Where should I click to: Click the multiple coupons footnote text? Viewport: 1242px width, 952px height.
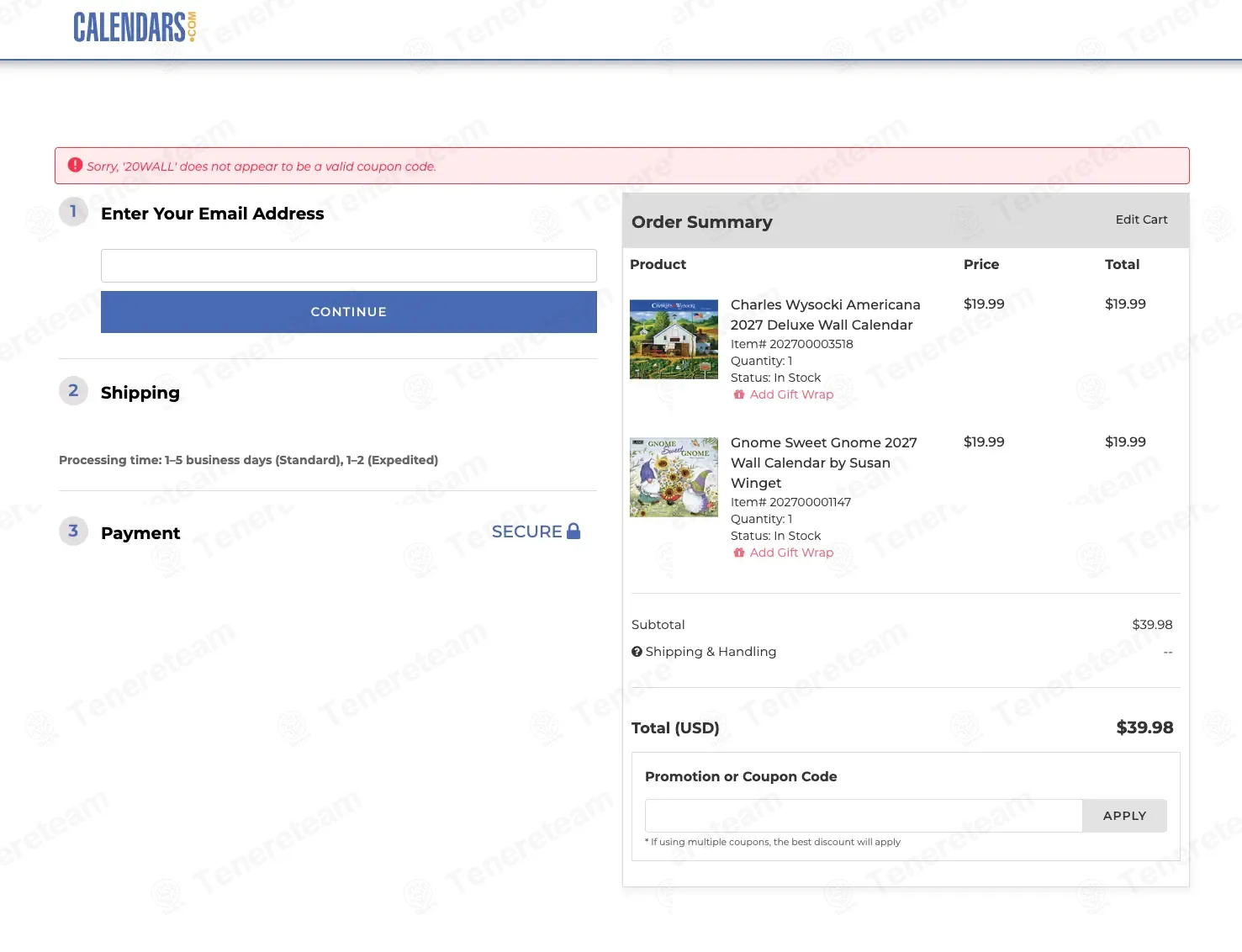click(x=773, y=842)
